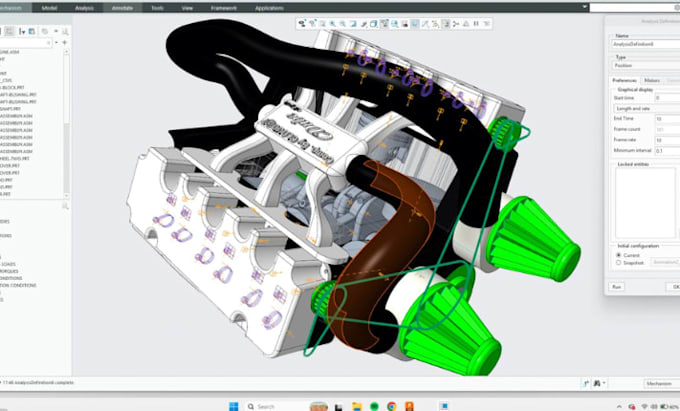Open the Model ribbon tab
The width and height of the screenshot is (680, 411).
coord(49,8)
